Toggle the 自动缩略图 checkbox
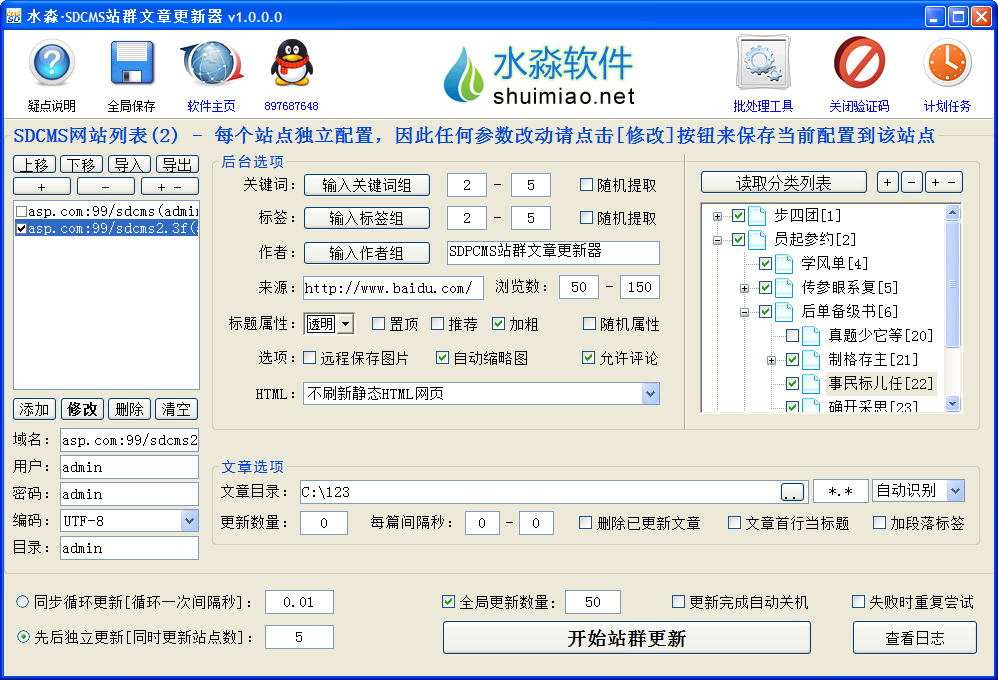This screenshot has height=680, width=998. [442, 358]
